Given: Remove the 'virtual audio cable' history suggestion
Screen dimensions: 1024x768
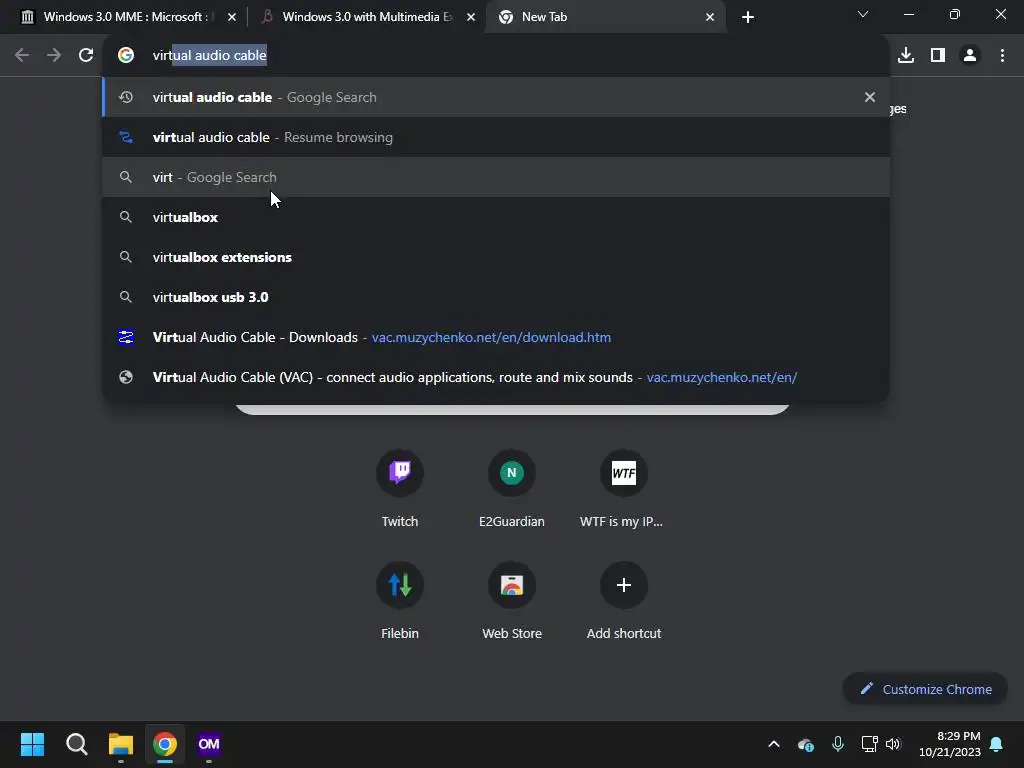Looking at the screenshot, I should click(869, 97).
